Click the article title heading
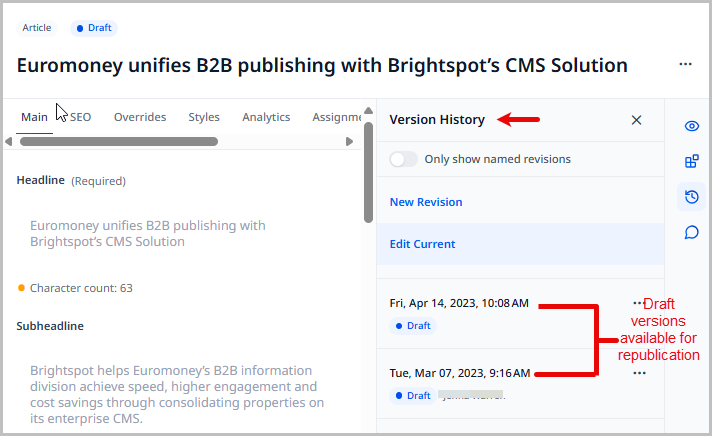 pyautogui.click(x=322, y=65)
